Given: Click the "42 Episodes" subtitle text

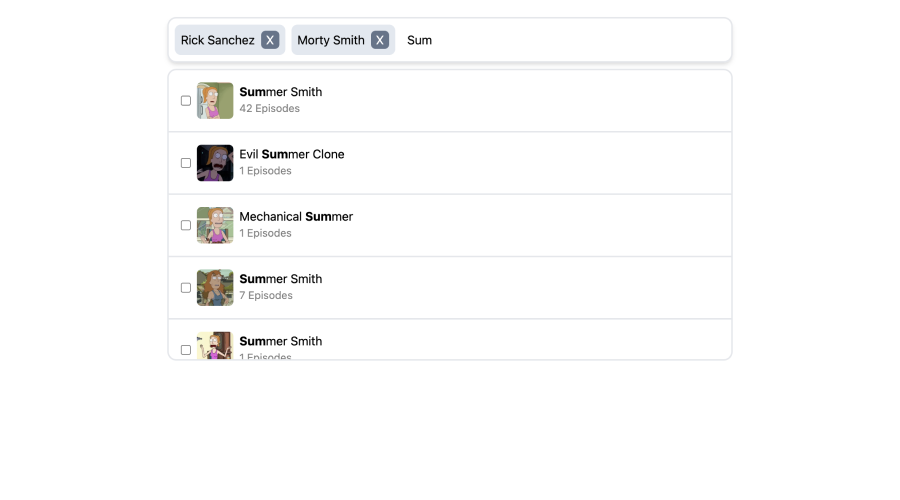Looking at the screenshot, I should coord(269,108).
